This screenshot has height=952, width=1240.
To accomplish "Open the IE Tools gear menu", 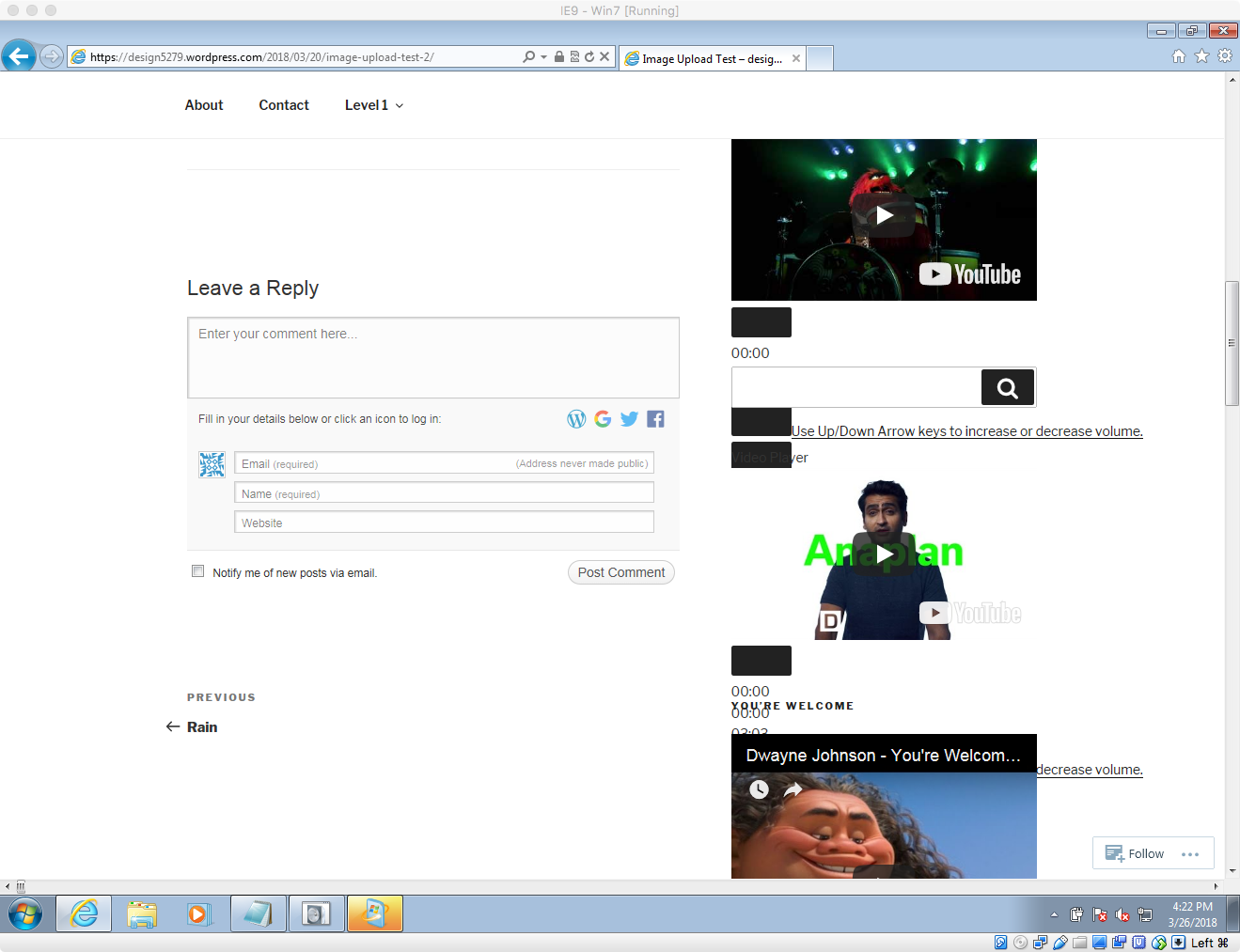I will [x=1225, y=56].
